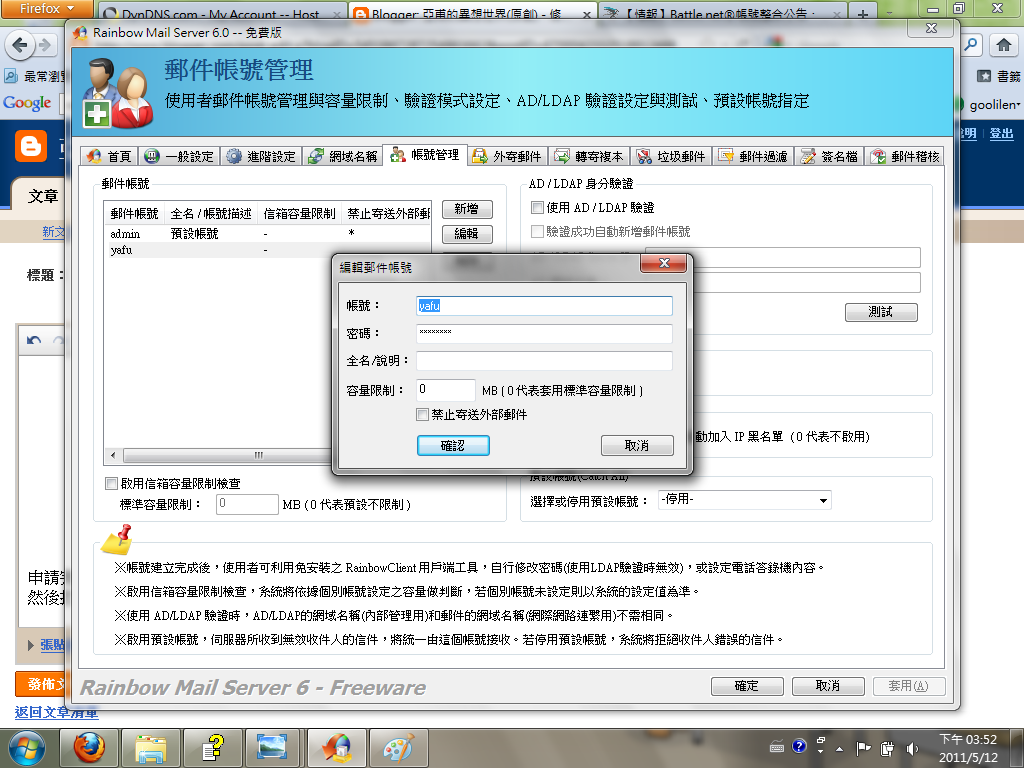Screen dimensions: 1024x768
Task: Switch to the 進階設定 tab
Action: point(261,156)
